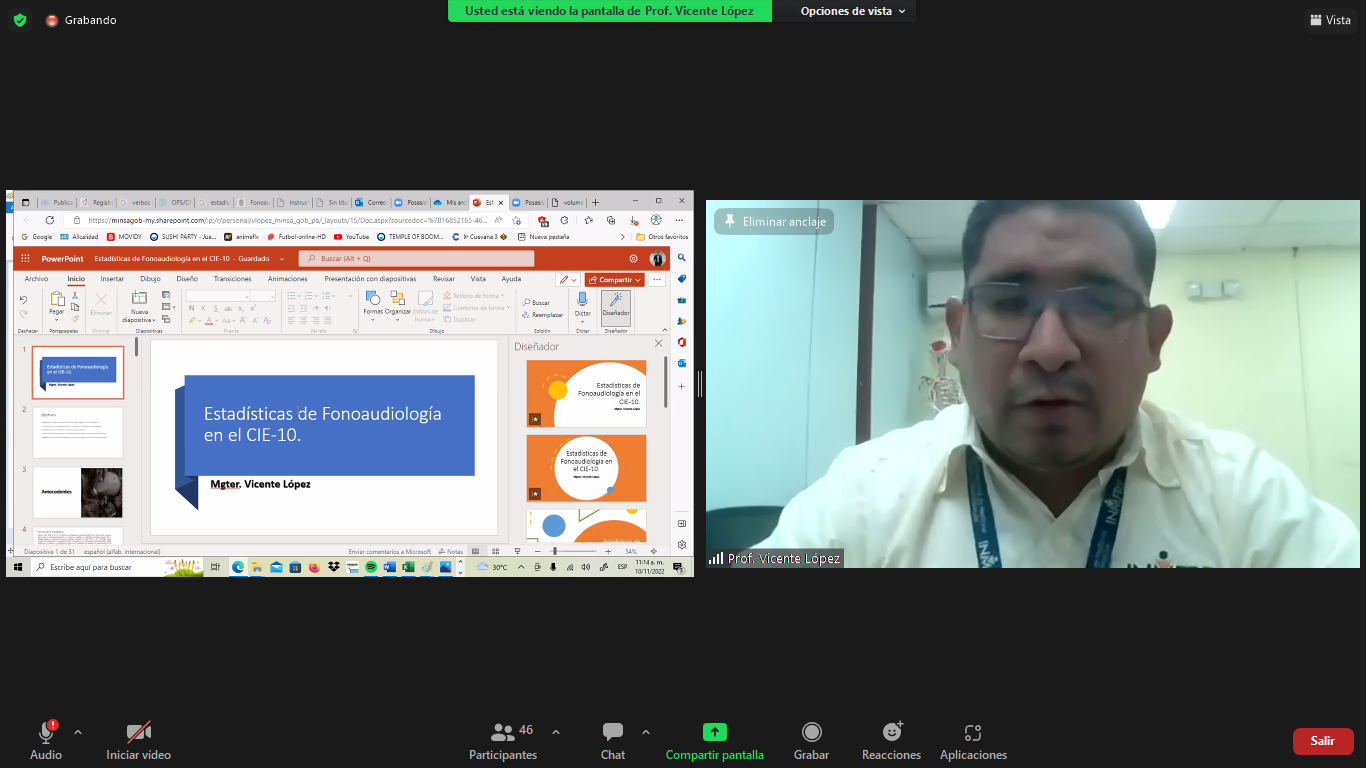Reload the page in the shared browser
This screenshot has width=1366, height=768.
click(x=49, y=220)
